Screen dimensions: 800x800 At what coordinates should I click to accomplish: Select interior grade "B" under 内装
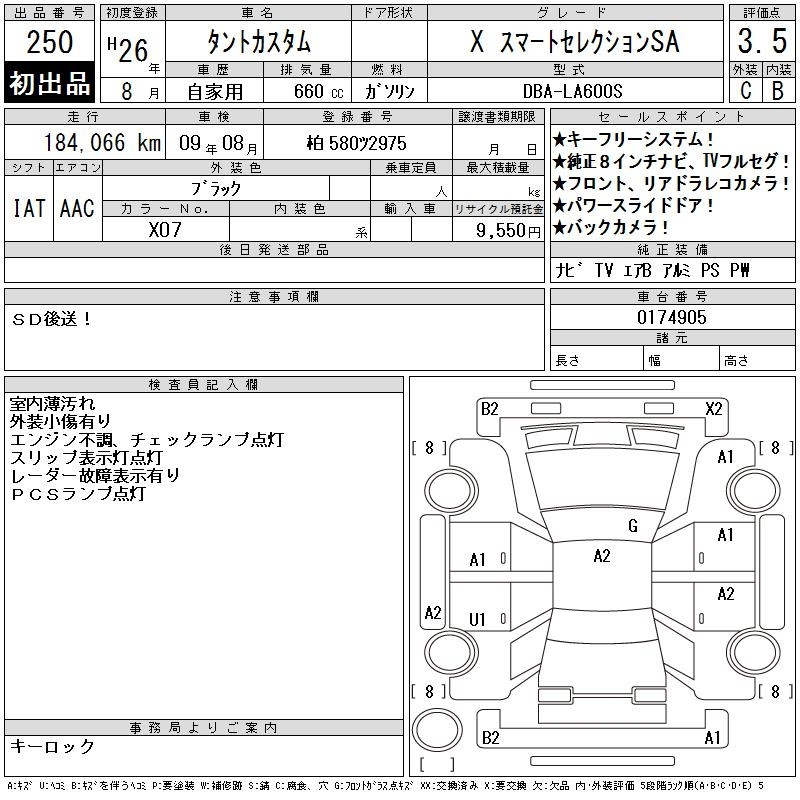[x=778, y=90]
